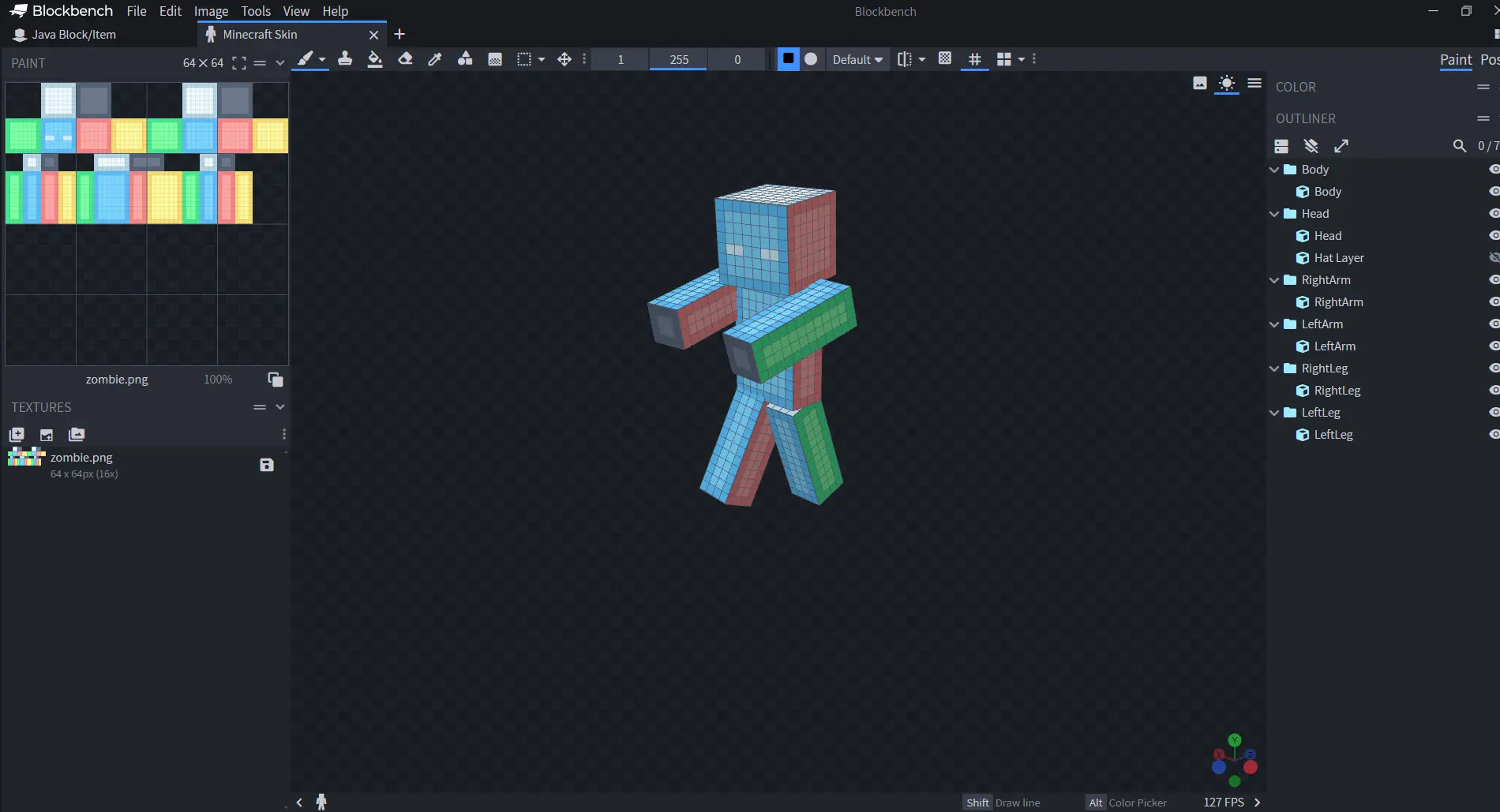Select the Draw Shape tool
Viewport: 1500px width, 812px height.
click(465, 59)
